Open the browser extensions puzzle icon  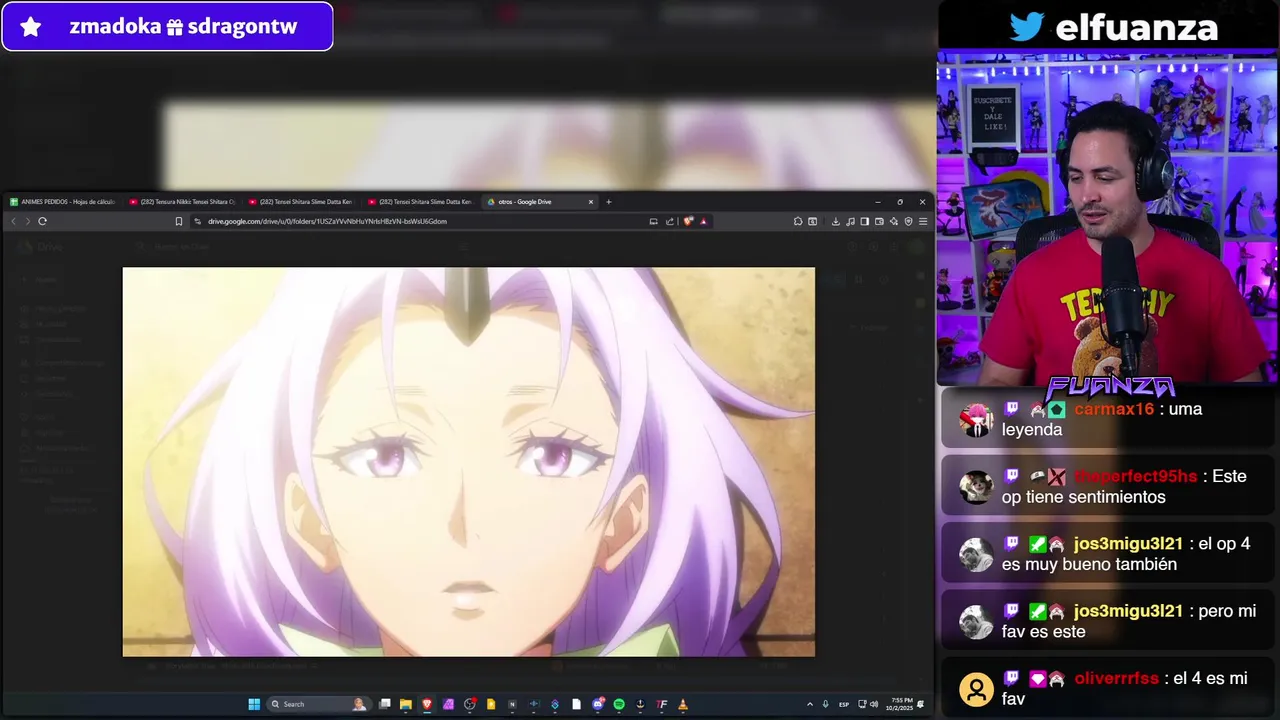798,221
